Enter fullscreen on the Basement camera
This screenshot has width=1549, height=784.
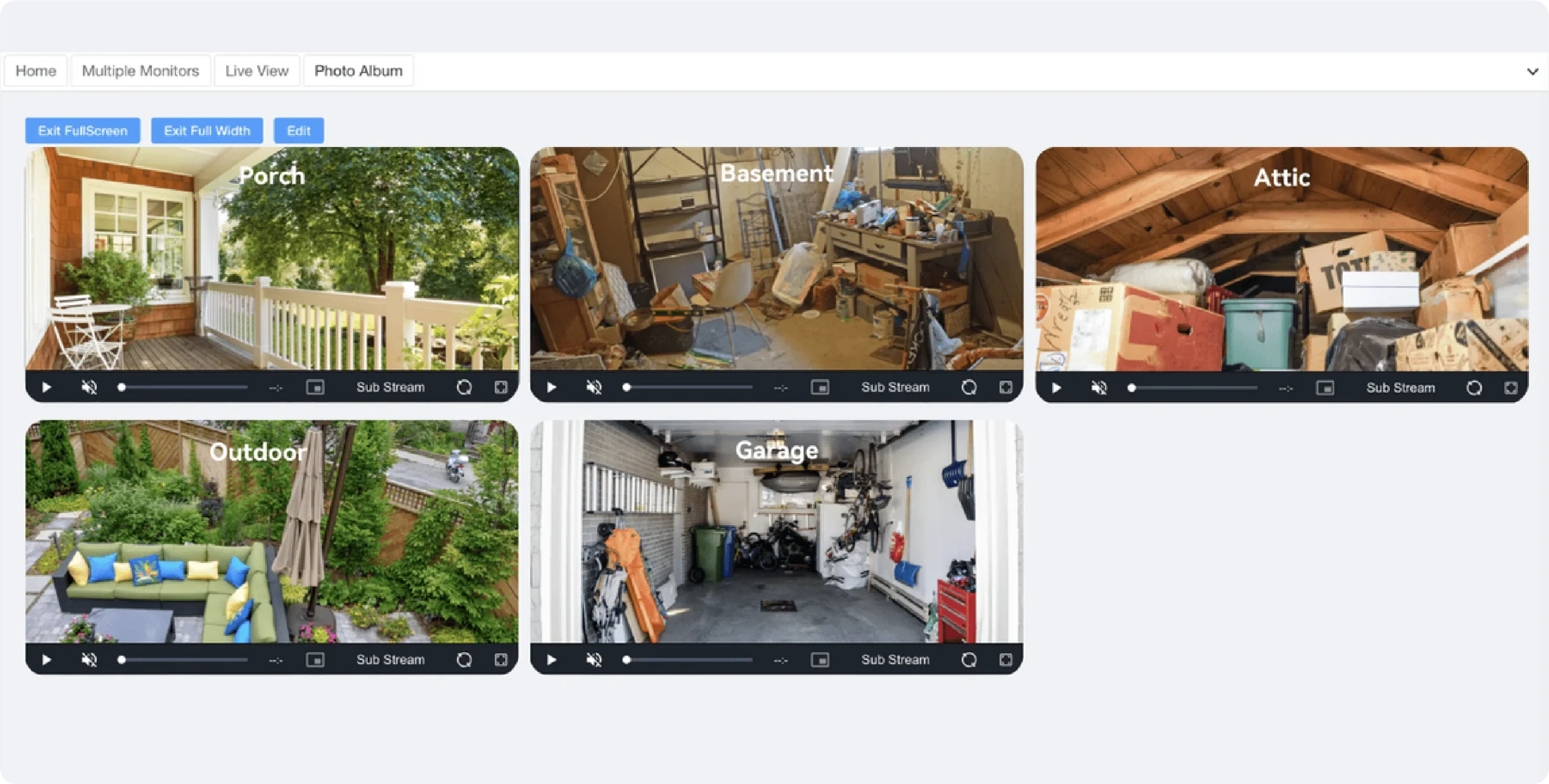pyautogui.click(x=1006, y=387)
